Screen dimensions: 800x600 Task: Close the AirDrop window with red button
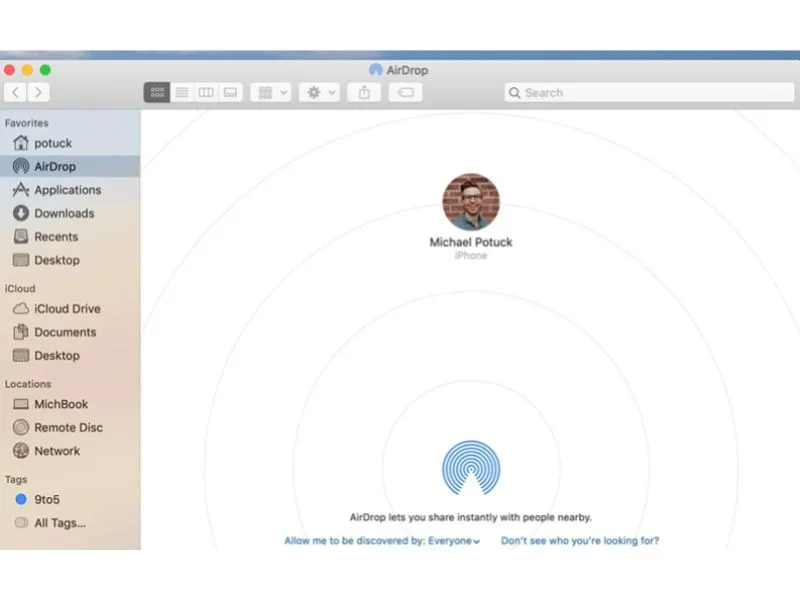point(9,70)
